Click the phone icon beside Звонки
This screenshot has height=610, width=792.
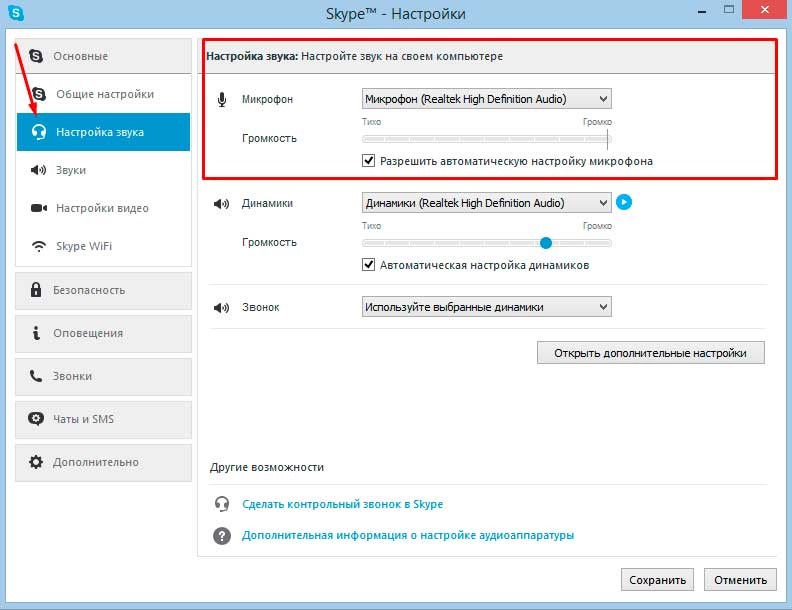(35, 376)
